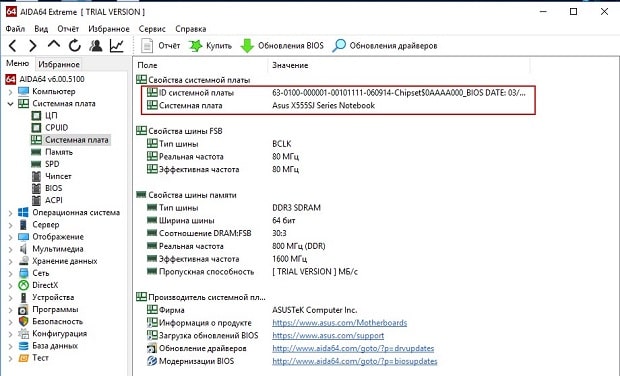
Task: Select the DDR3 SDRAM value row
Action: click(x=297, y=208)
